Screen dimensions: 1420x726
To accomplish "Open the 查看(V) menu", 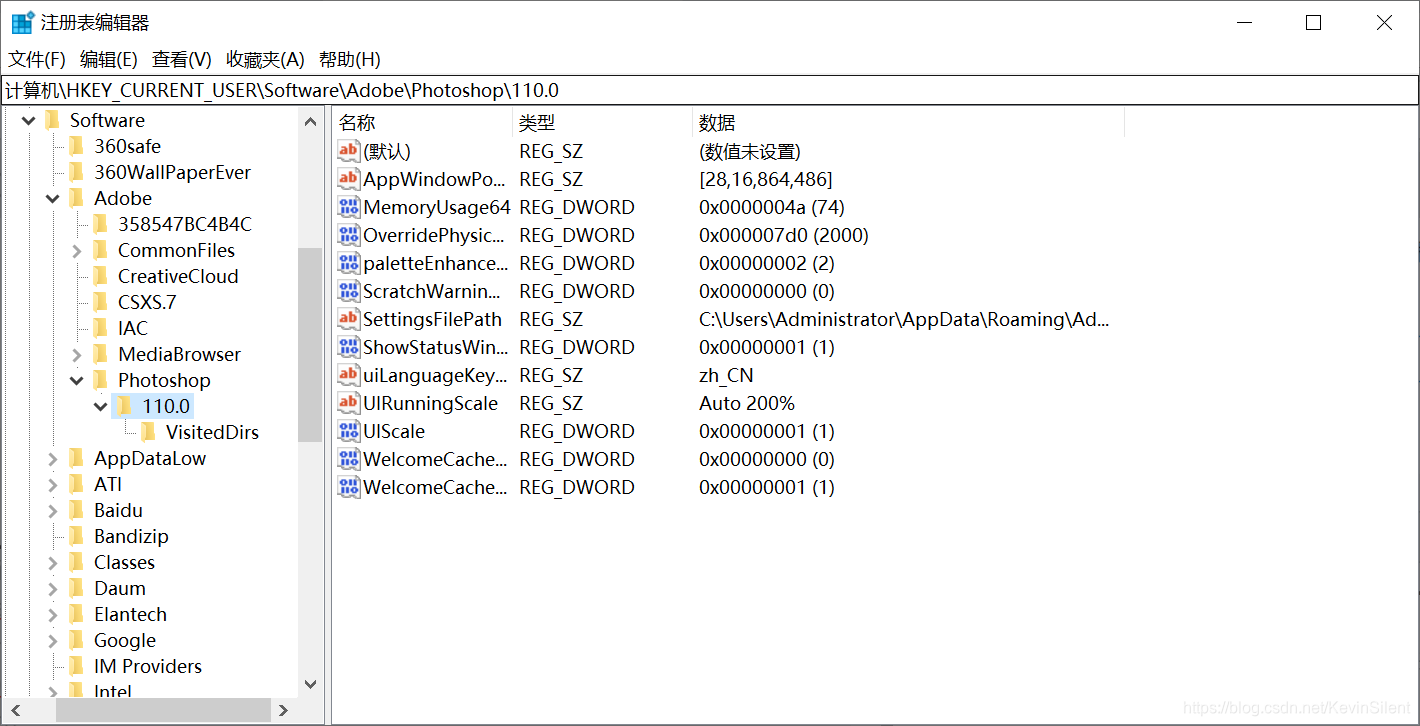I will pos(182,59).
